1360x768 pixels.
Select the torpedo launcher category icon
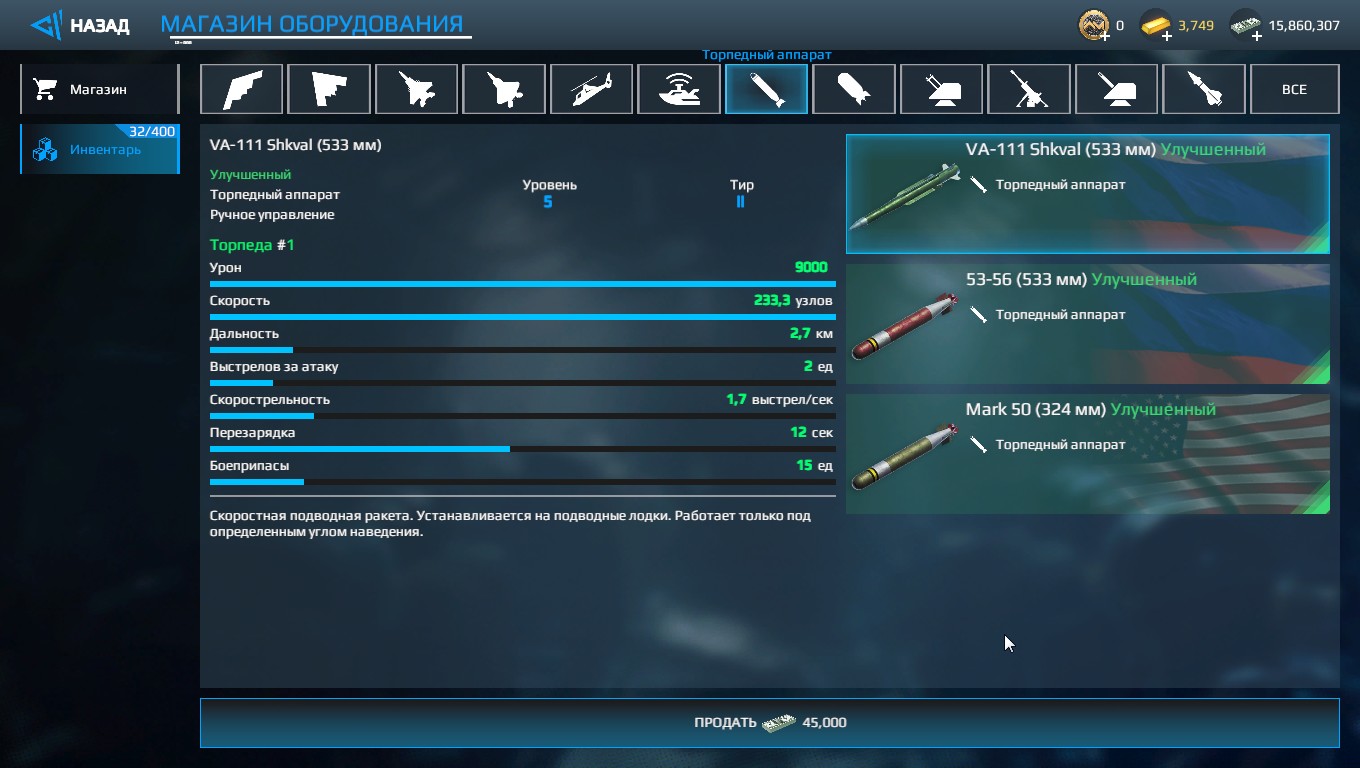pos(766,89)
